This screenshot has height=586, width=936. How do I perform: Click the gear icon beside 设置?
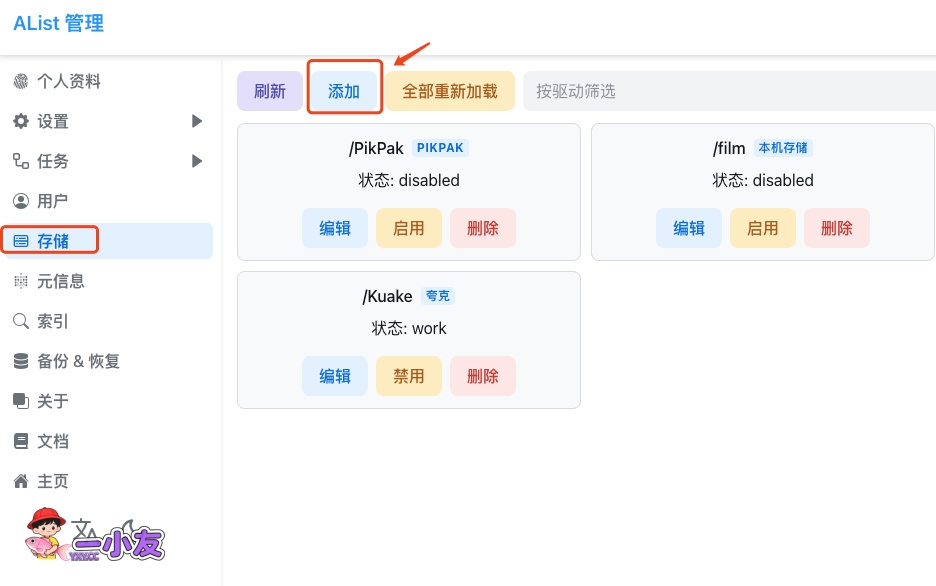pos(20,121)
